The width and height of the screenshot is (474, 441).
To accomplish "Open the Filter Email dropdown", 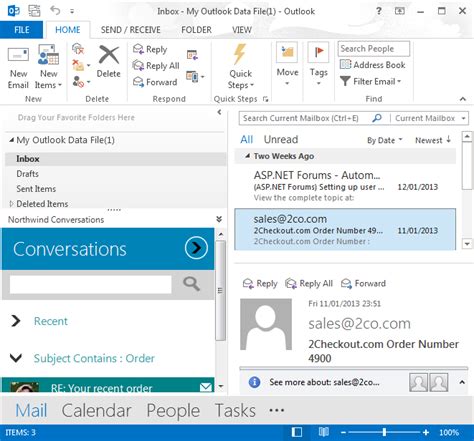I will [370, 81].
